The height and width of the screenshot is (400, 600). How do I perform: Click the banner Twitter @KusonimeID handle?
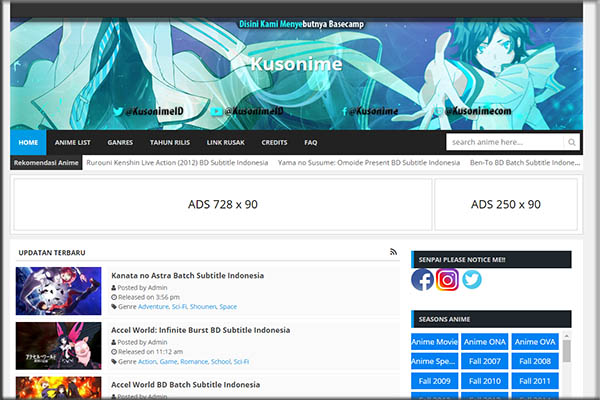148,111
